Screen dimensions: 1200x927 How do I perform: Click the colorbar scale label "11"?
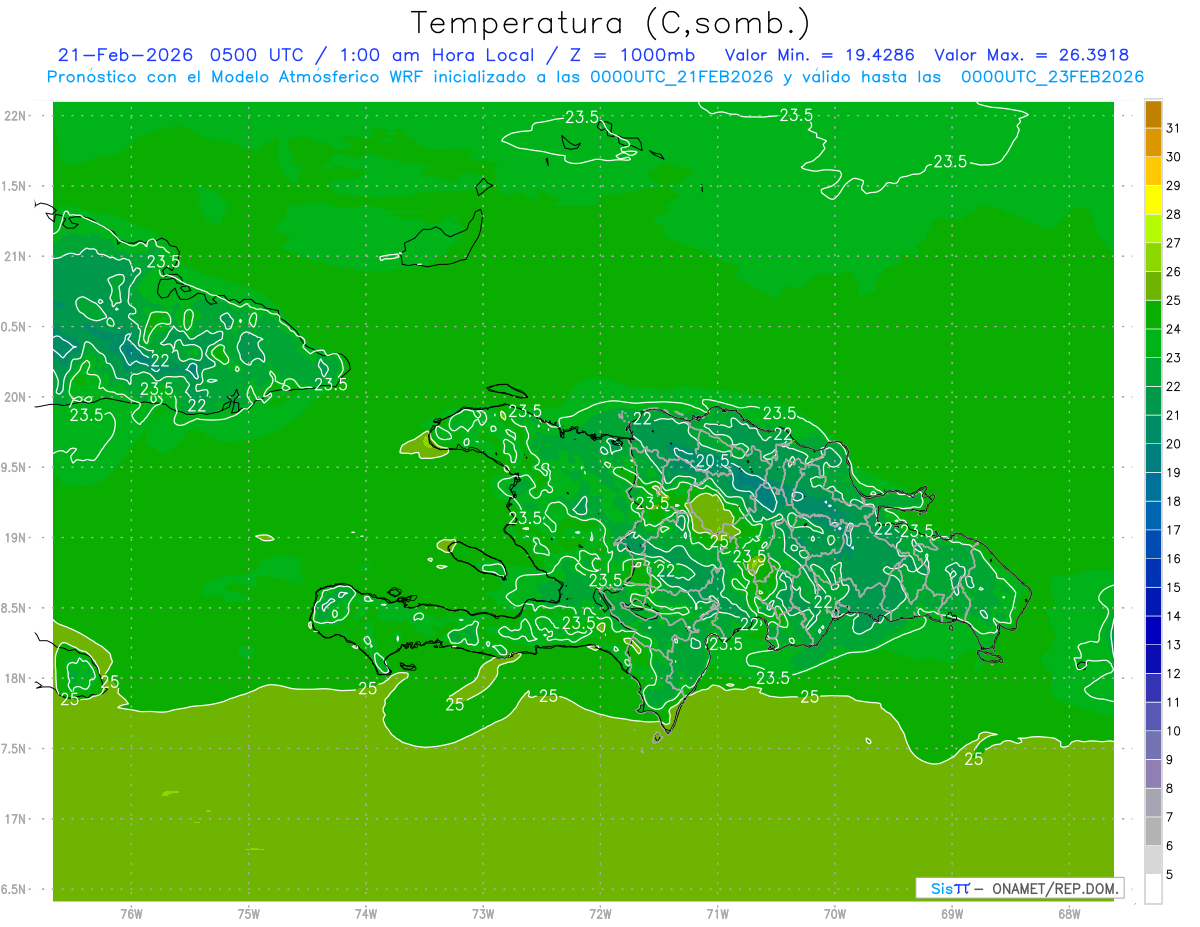[x=1174, y=702]
